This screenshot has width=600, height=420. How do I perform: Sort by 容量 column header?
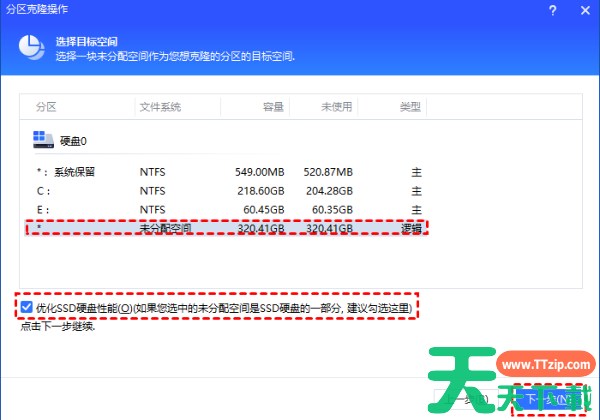pos(273,106)
